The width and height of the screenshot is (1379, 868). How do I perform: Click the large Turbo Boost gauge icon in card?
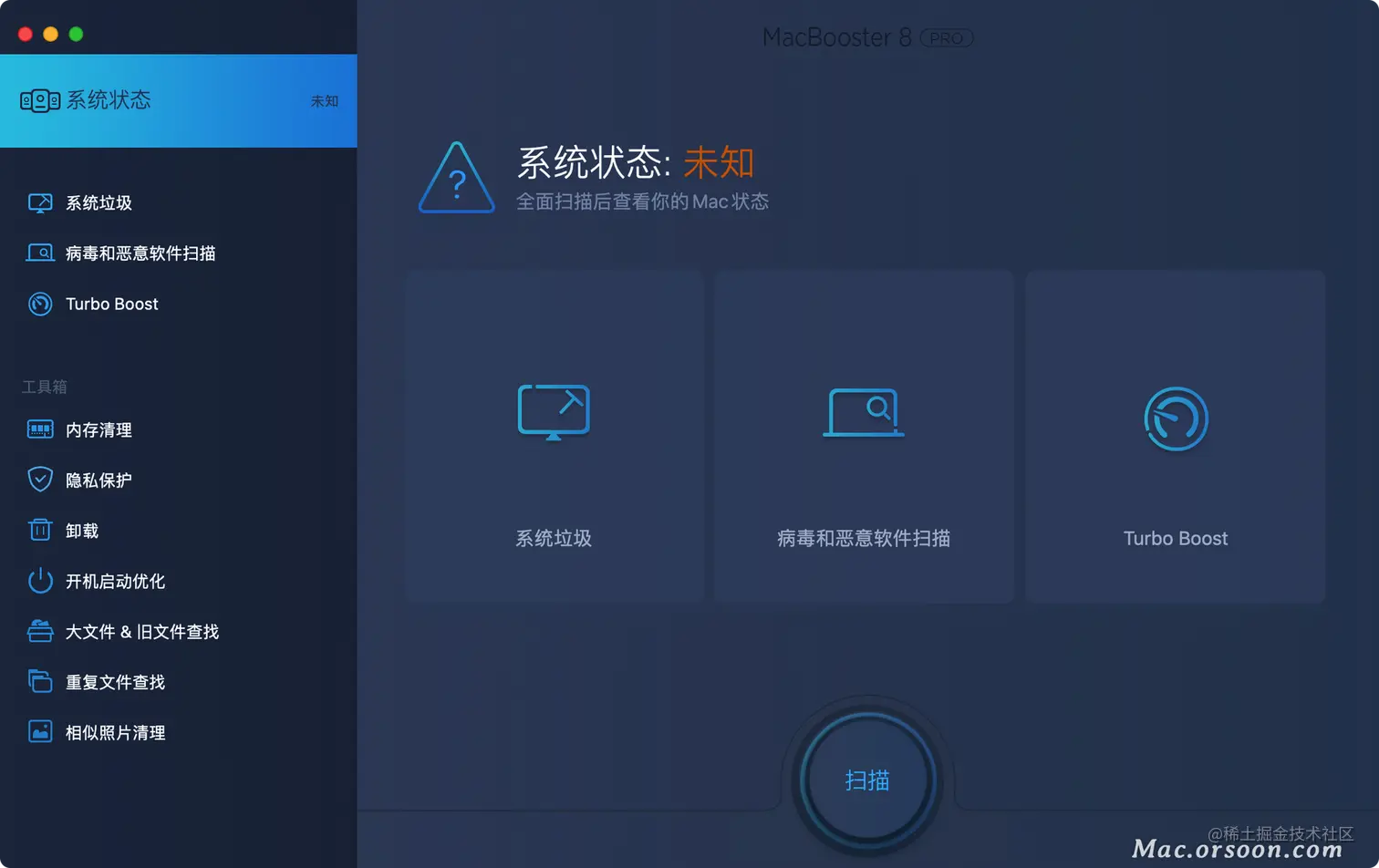coord(1176,418)
